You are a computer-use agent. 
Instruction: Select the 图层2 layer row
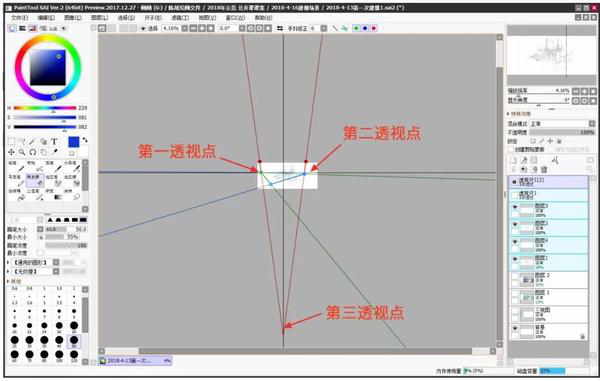click(548, 228)
